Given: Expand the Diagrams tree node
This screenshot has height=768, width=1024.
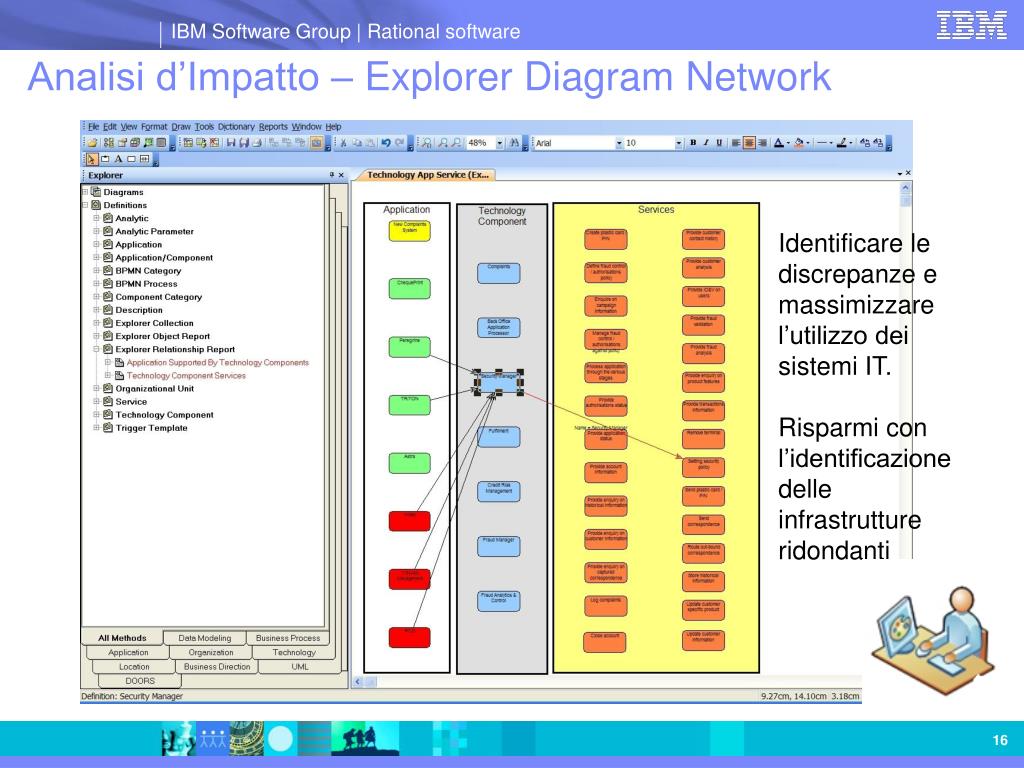Looking at the screenshot, I should [x=85, y=192].
